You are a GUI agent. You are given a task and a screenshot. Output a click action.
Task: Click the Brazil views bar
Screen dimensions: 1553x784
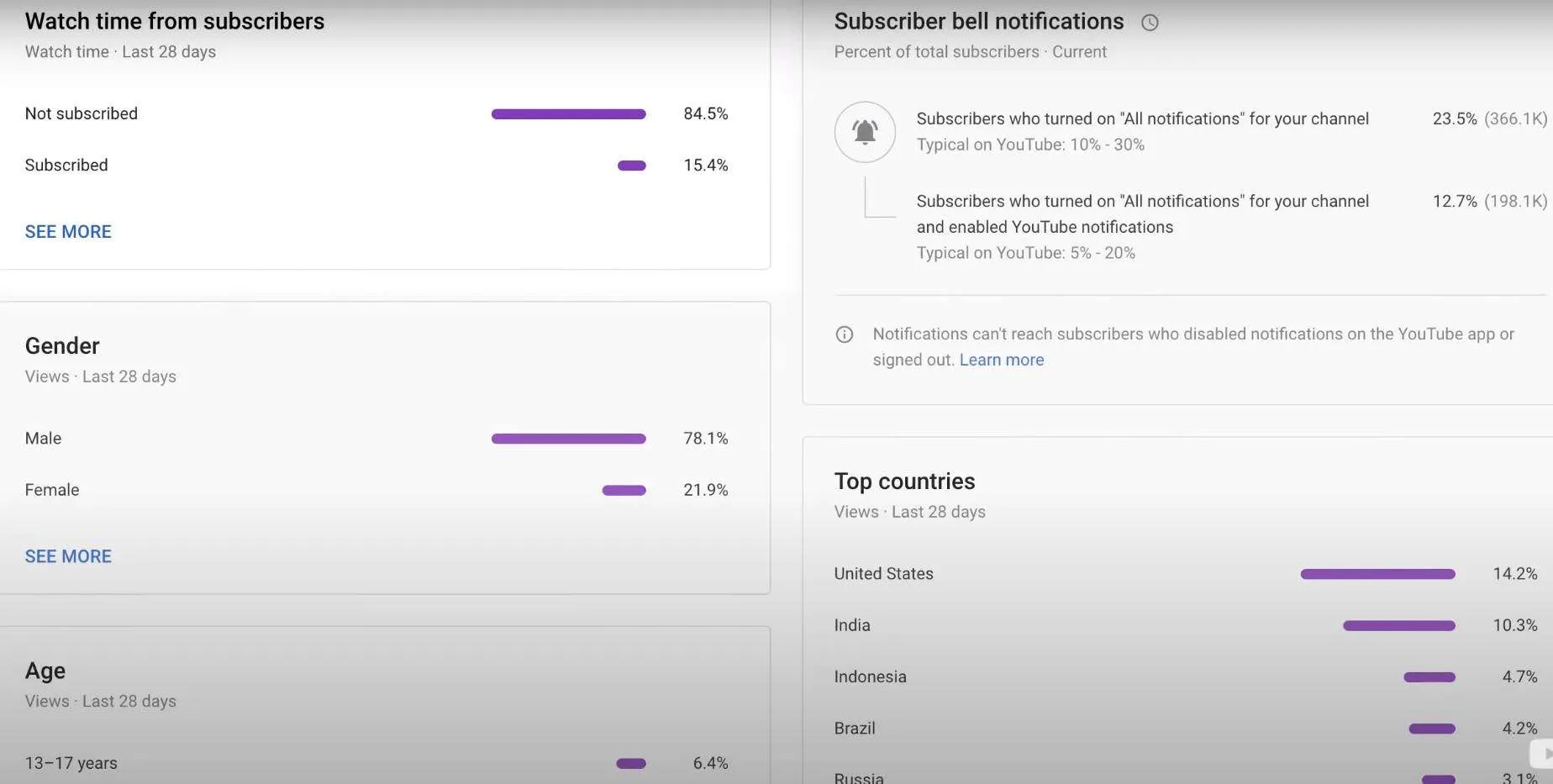(1432, 729)
